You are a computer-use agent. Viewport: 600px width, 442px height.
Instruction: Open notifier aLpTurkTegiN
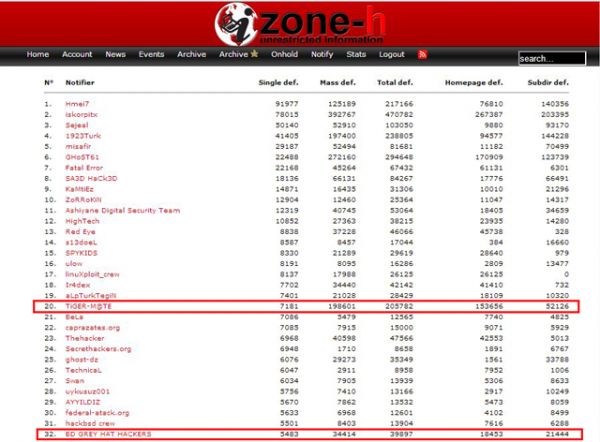[x=90, y=296]
